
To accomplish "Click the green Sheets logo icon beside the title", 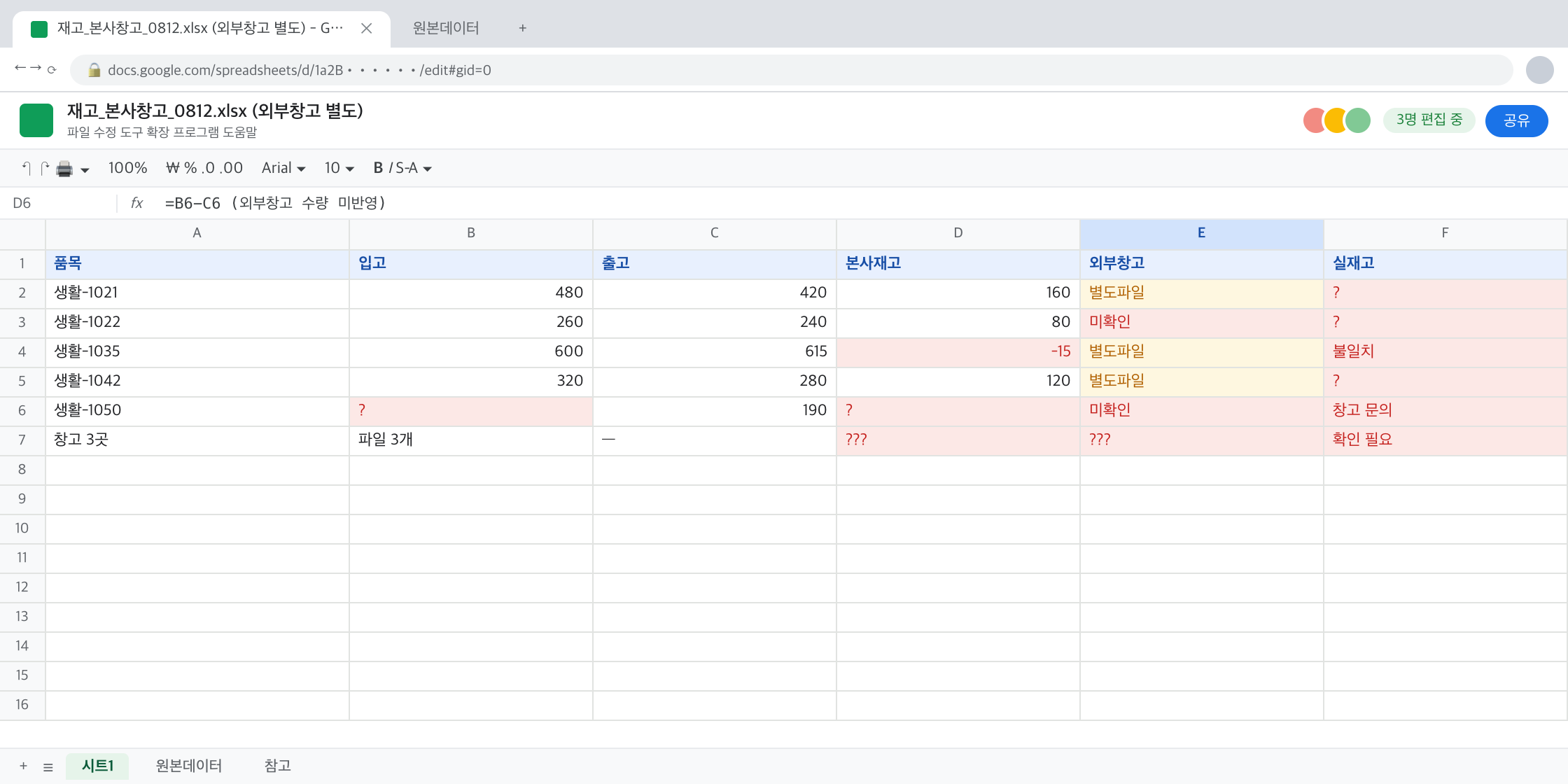I will [x=36, y=120].
